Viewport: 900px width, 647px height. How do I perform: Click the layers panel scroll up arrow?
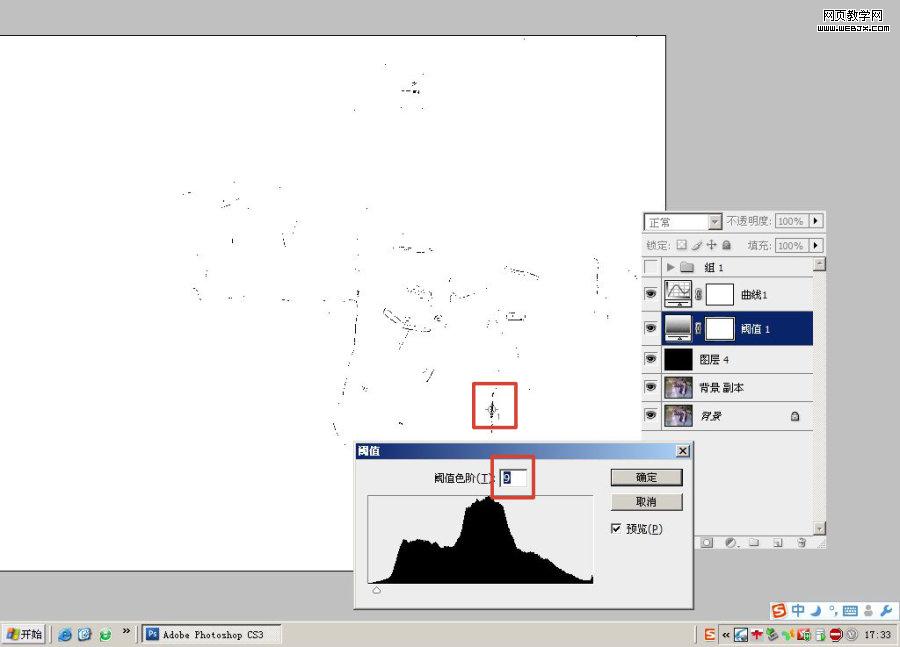pos(820,264)
